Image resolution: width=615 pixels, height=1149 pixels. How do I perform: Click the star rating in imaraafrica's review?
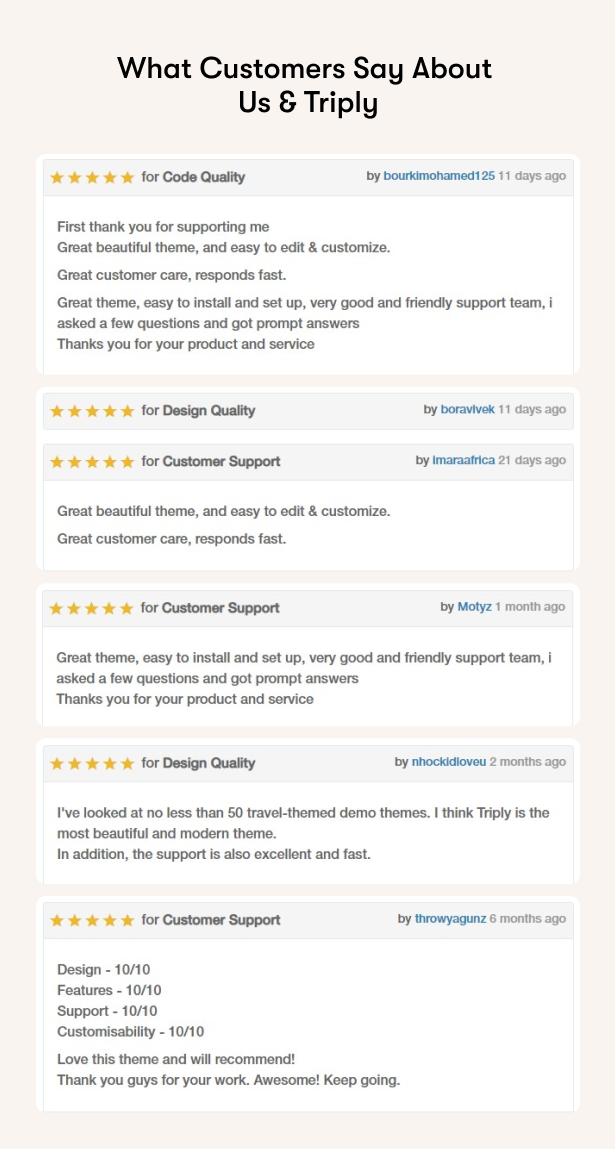coord(92,462)
